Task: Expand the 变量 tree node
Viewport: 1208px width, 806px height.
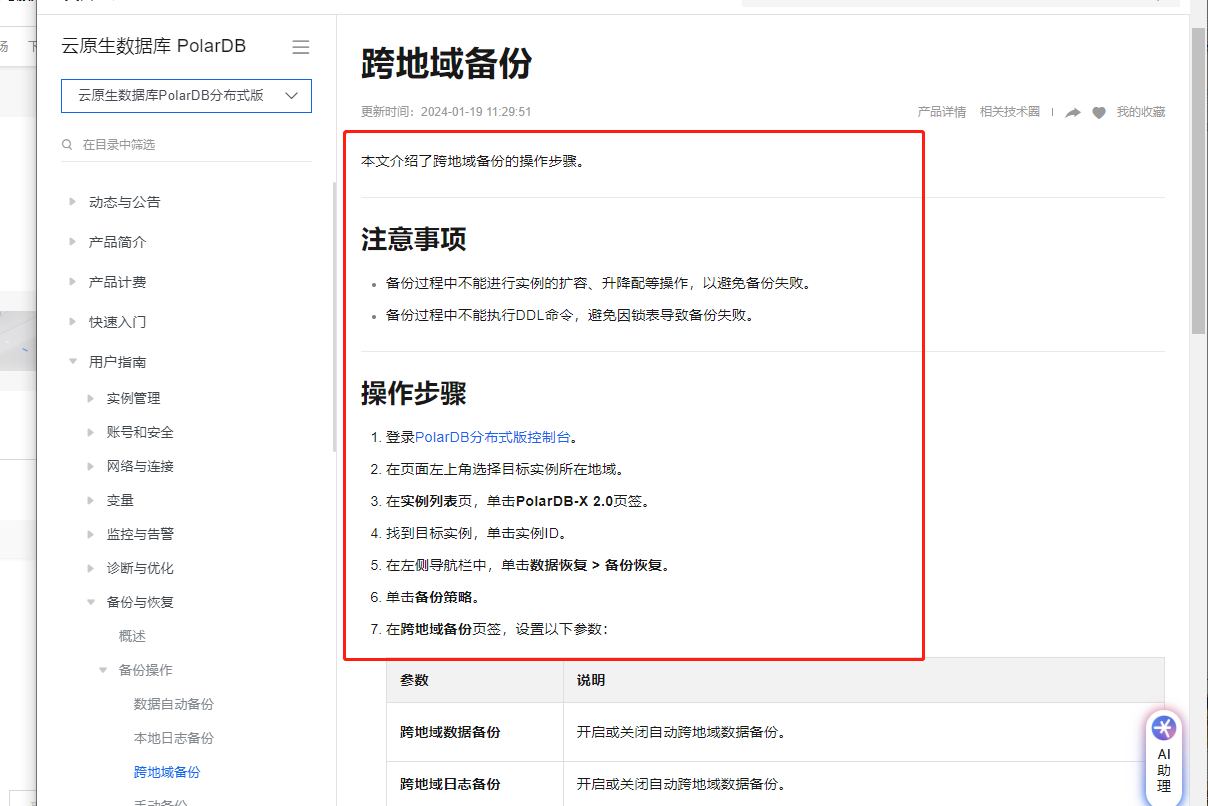Action: pos(91,500)
